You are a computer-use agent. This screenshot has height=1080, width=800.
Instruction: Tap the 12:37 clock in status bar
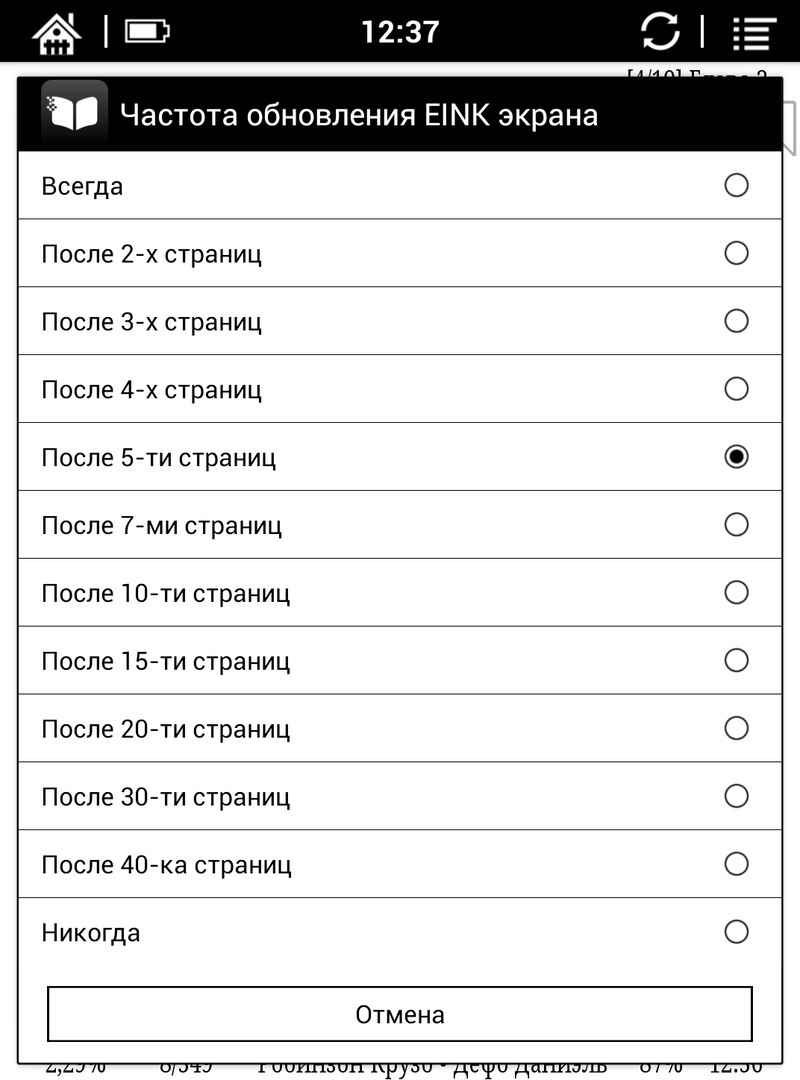[400, 32]
